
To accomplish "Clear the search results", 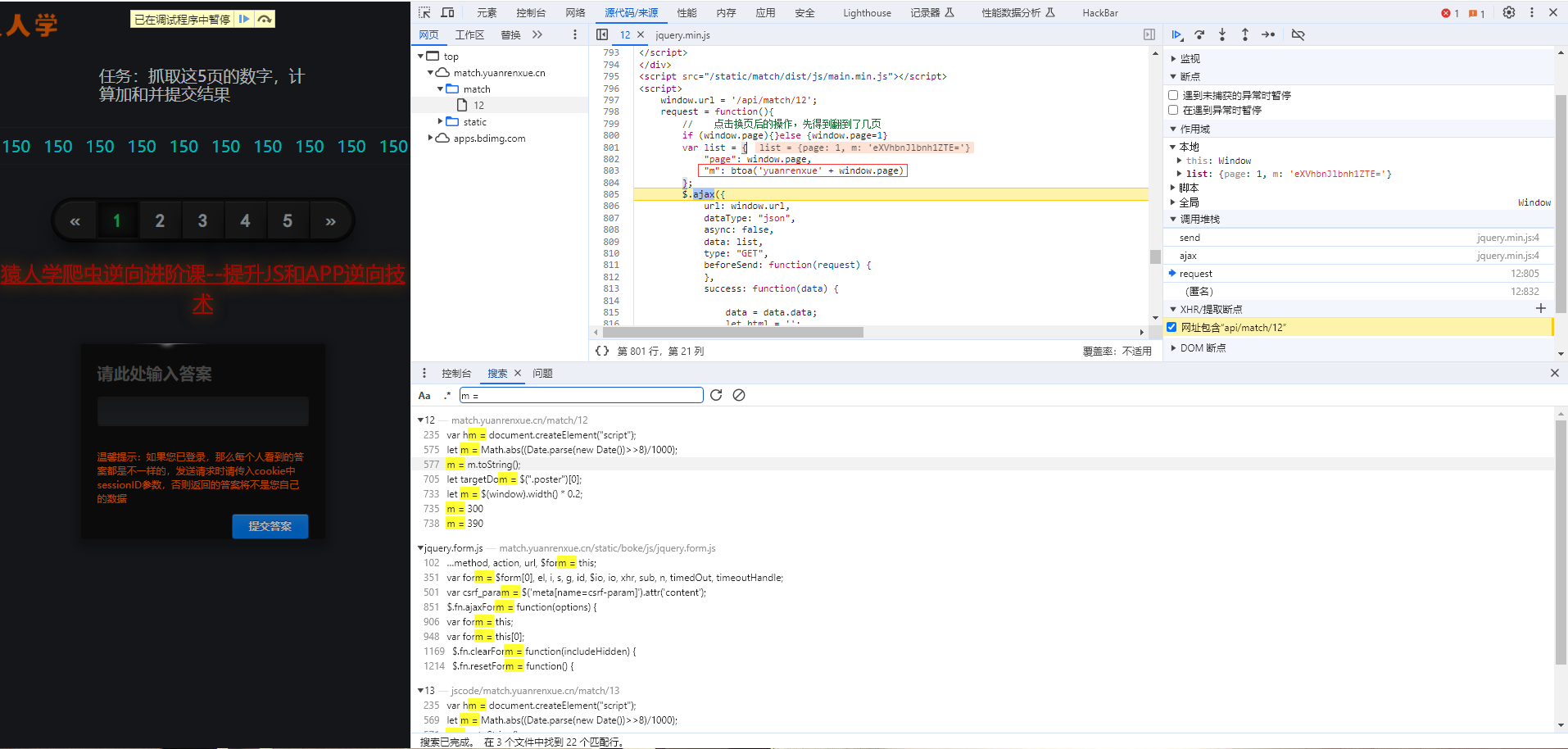I will (739, 395).
